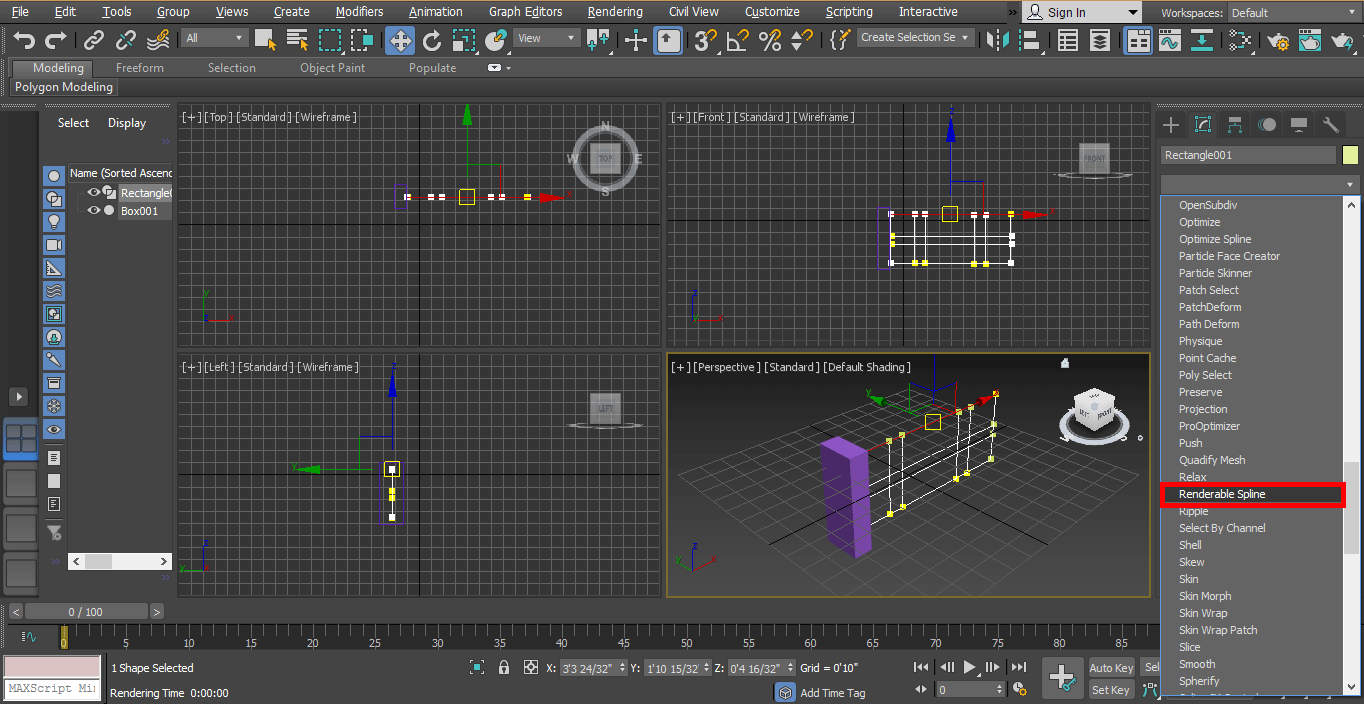Enable Auto Key animation mode
Image resolution: width=1364 pixels, height=704 pixels.
point(1111,668)
